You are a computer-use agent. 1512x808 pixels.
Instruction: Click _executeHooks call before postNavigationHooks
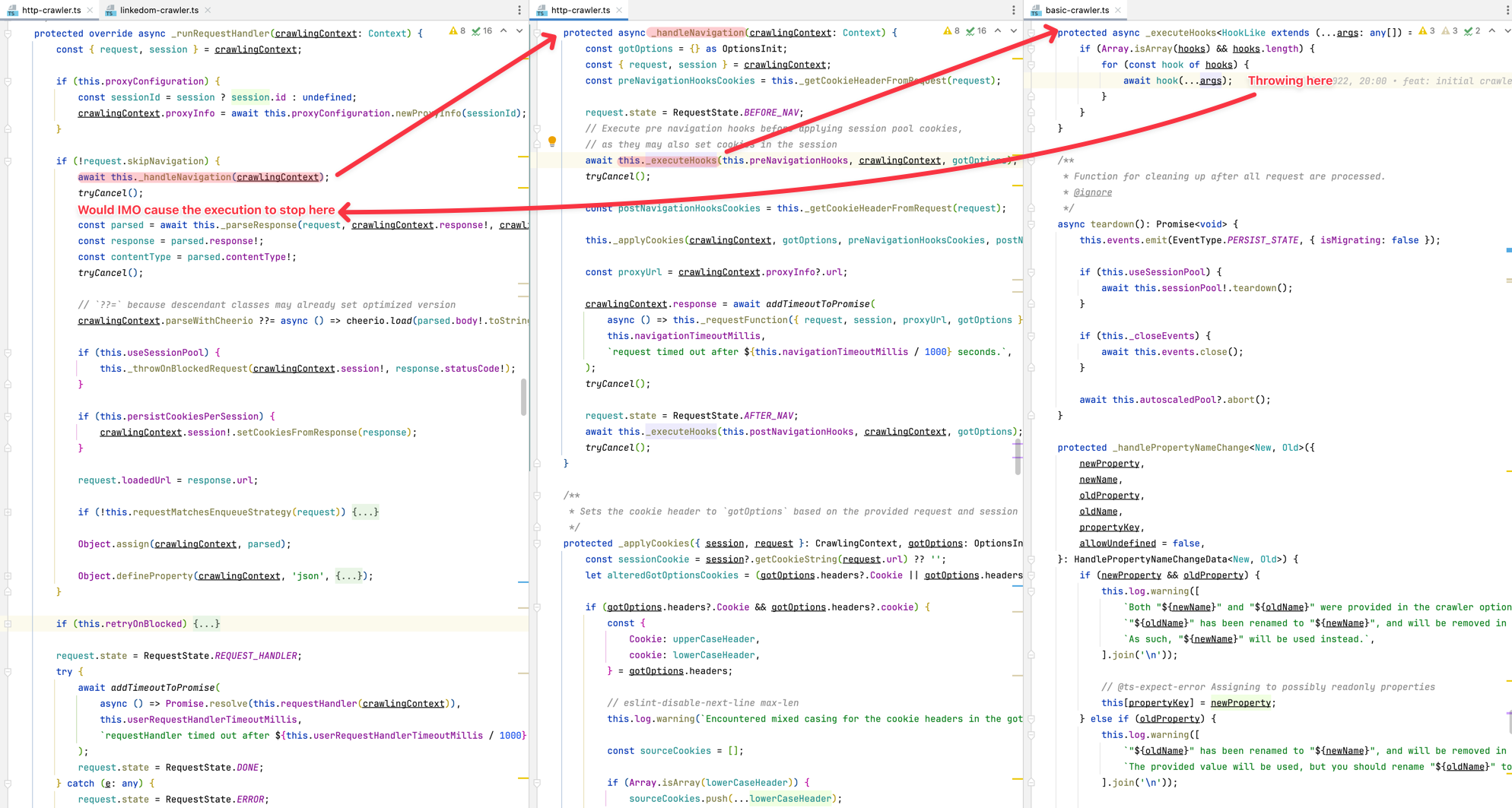point(682,432)
